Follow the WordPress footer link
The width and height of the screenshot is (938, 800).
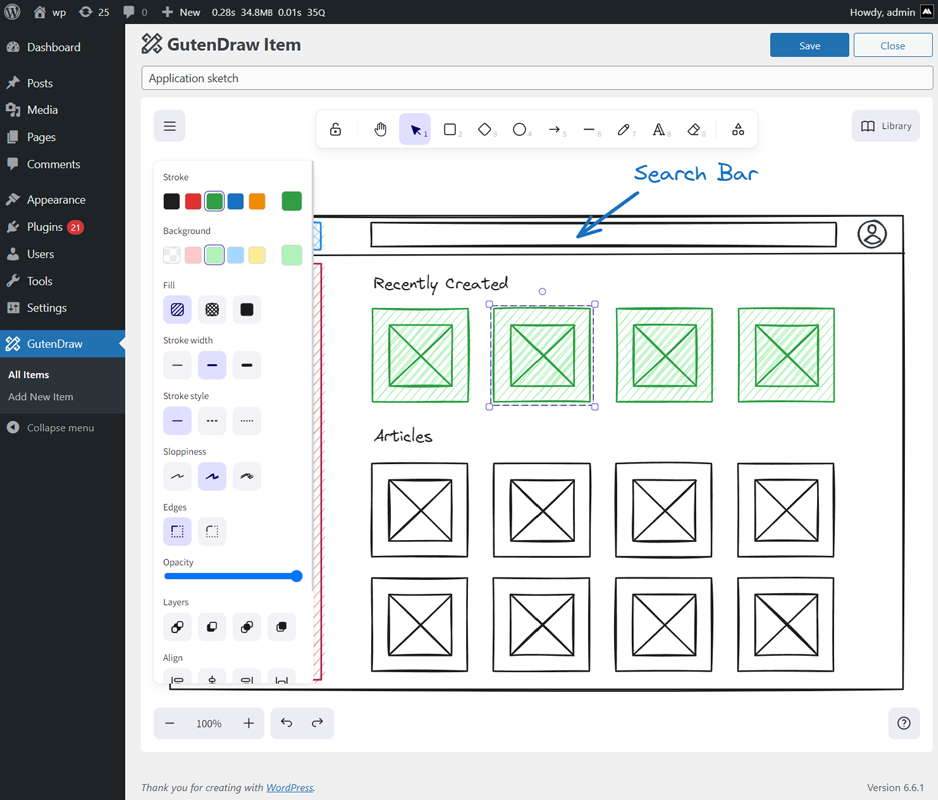click(290, 787)
